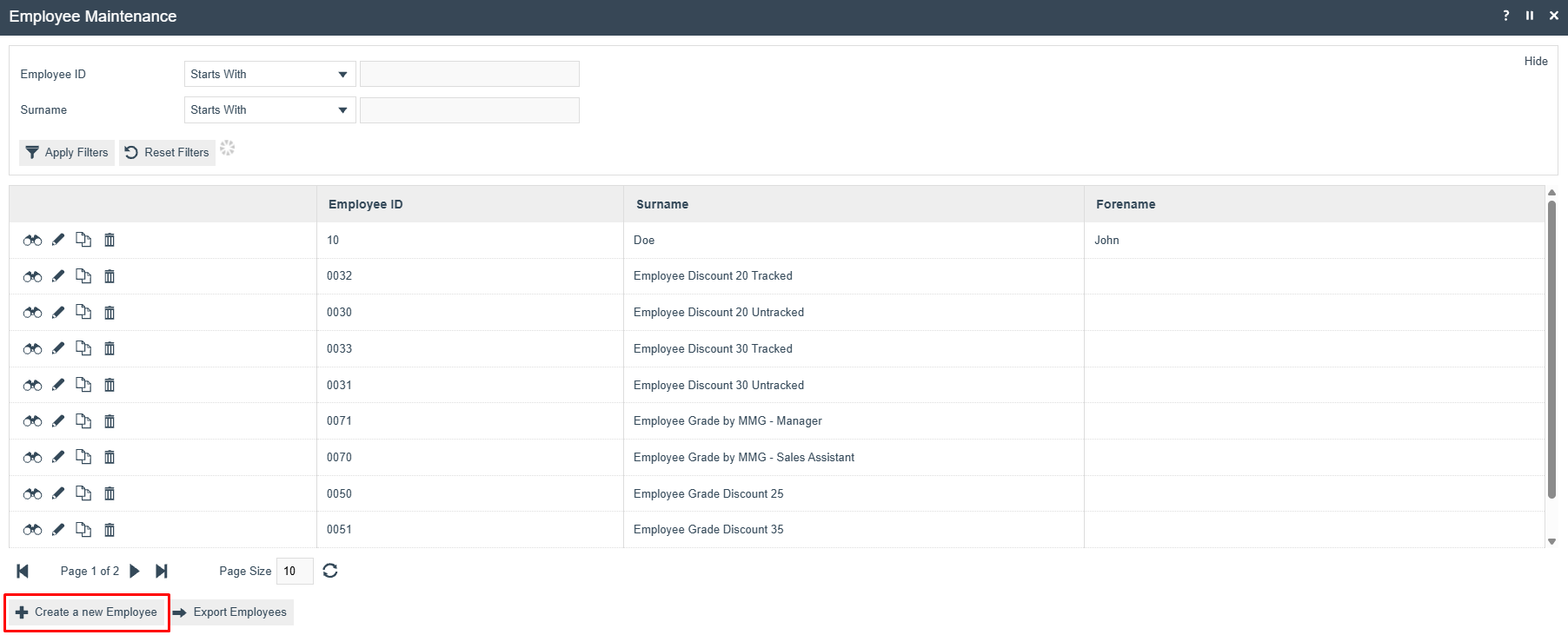The height and width of the screenshot is (635, 1568).
Task: Sort by the Surname column header
Action: (x=662, y=204)
